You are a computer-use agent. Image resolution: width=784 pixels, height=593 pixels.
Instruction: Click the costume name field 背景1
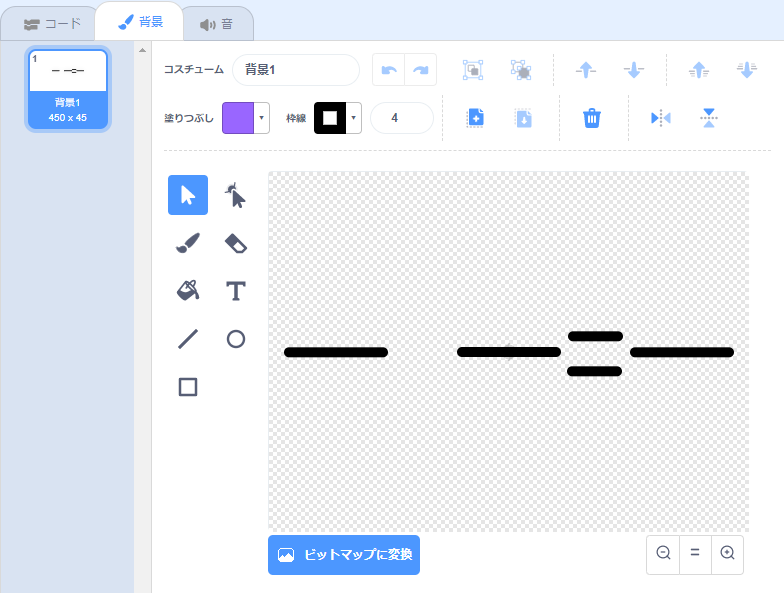(x=295, y=70)
